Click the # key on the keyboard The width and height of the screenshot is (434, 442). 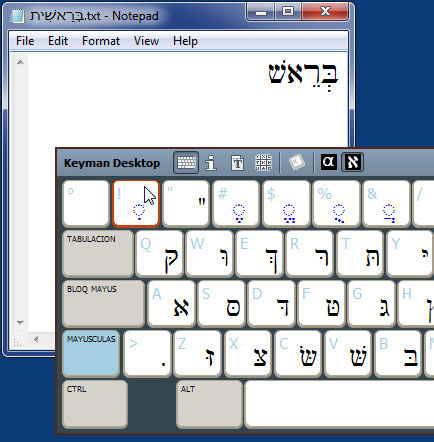(x=236, y=204)
